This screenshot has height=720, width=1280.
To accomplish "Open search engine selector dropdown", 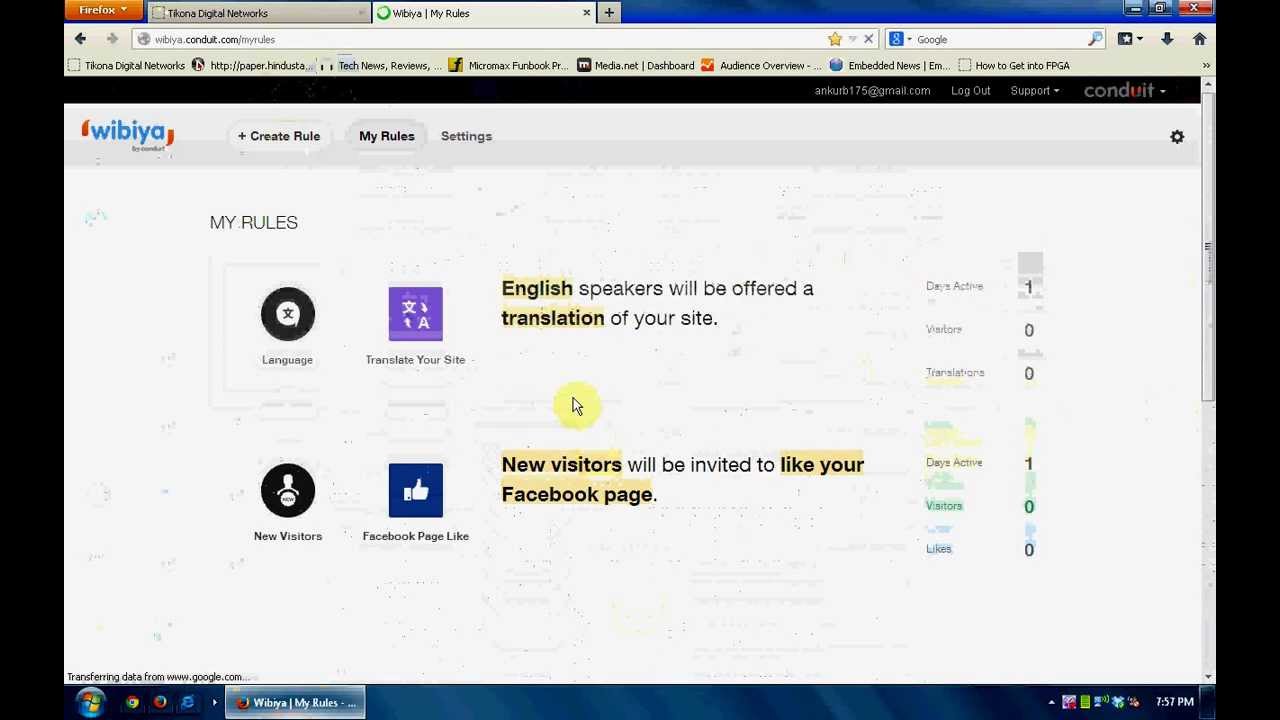I will pyautogui.click(x=900, y=39).
